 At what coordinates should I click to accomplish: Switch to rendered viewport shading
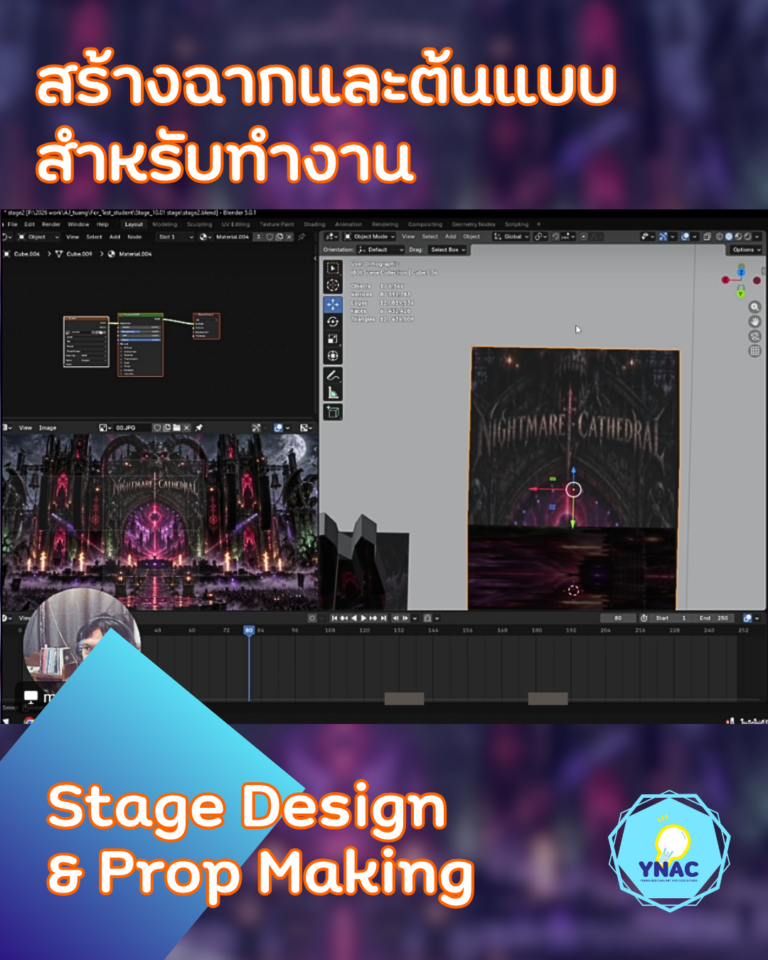747,236
